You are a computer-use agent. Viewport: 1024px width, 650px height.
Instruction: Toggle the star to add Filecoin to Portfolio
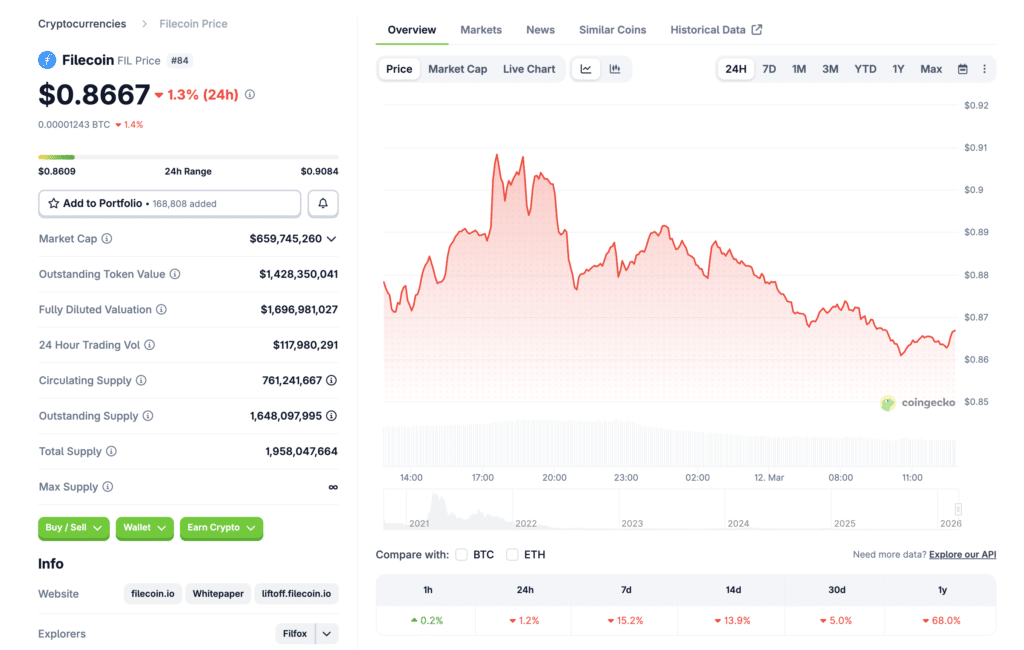tap(52, 203)
